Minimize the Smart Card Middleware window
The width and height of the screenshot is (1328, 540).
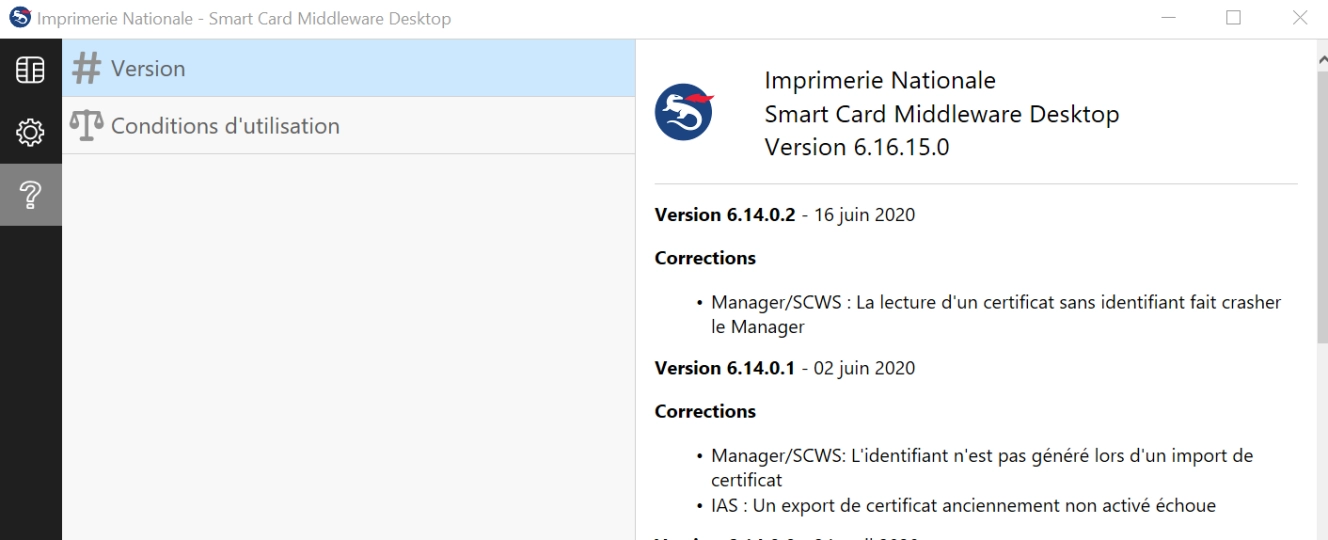(x=1169, y=18)
